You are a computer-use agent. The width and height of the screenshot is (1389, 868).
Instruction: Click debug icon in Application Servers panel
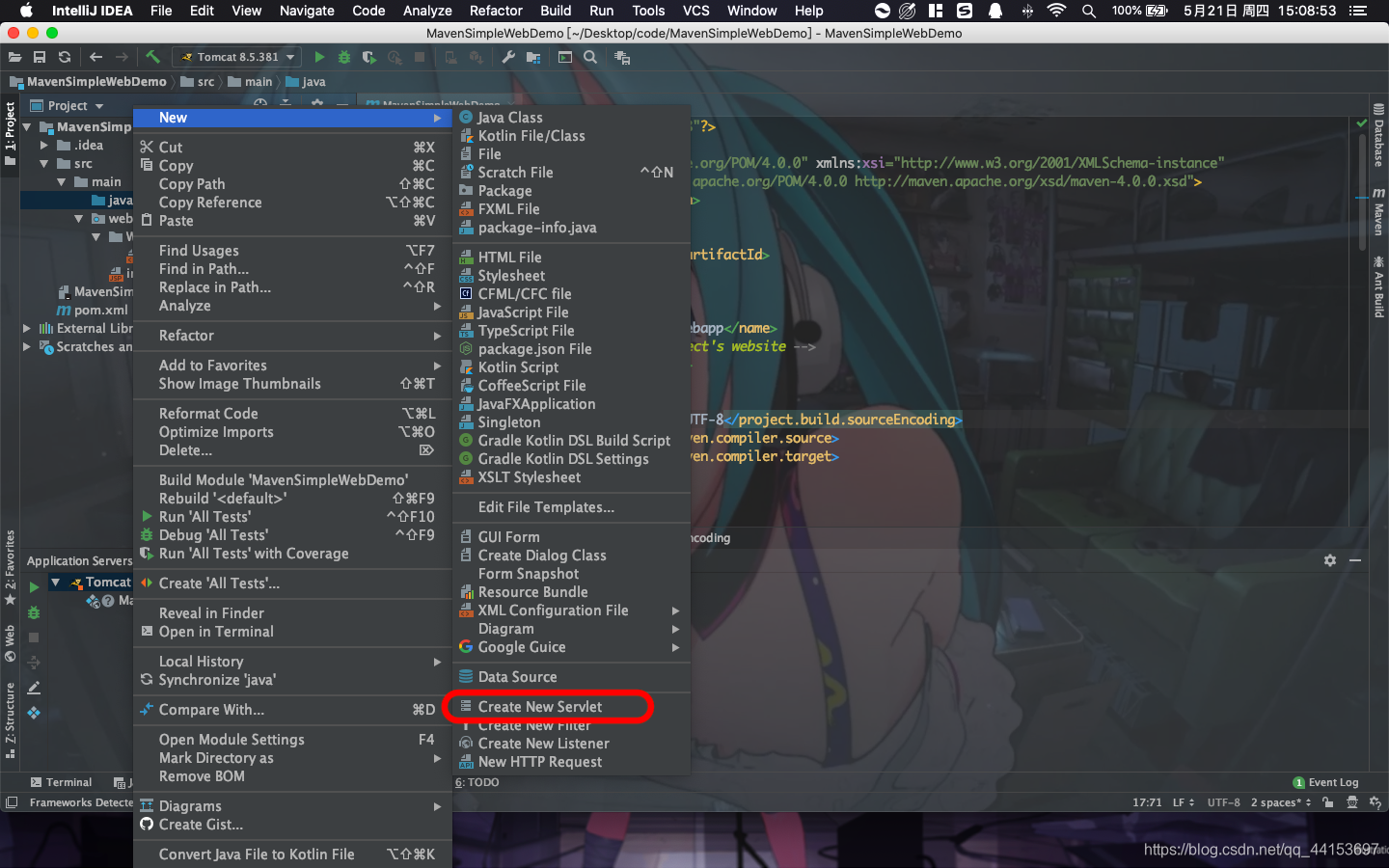pos(34,612)
